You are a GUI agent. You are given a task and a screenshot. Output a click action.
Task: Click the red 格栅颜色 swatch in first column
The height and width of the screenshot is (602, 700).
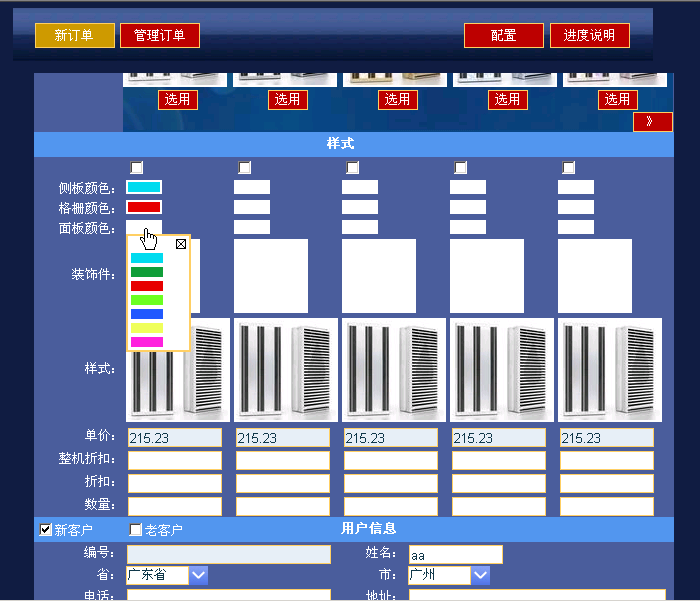click(144, 207)
